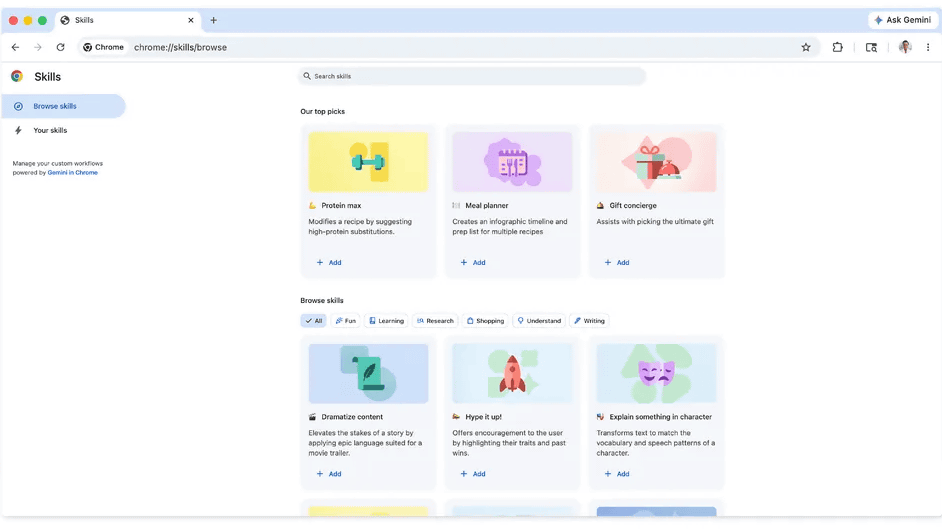The height and width of the screenshot is (530, 942).
Task: Click the browser reload icon
Action: point(61,47)
